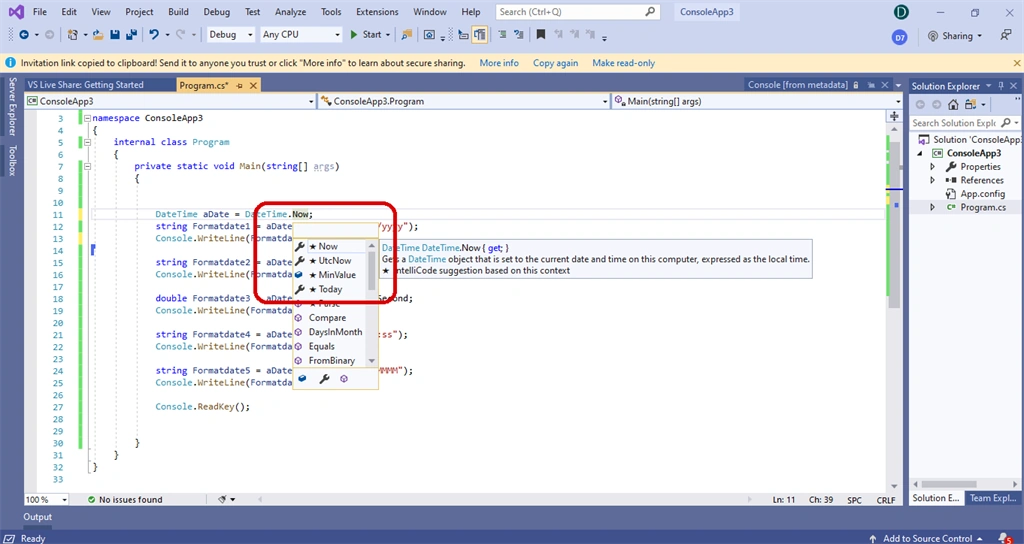Save the current file with the single floppy-disk icon
Image resolution: width=1024 pixels, height=544 pixels.
pyautogui.click(x=115, y=35)
